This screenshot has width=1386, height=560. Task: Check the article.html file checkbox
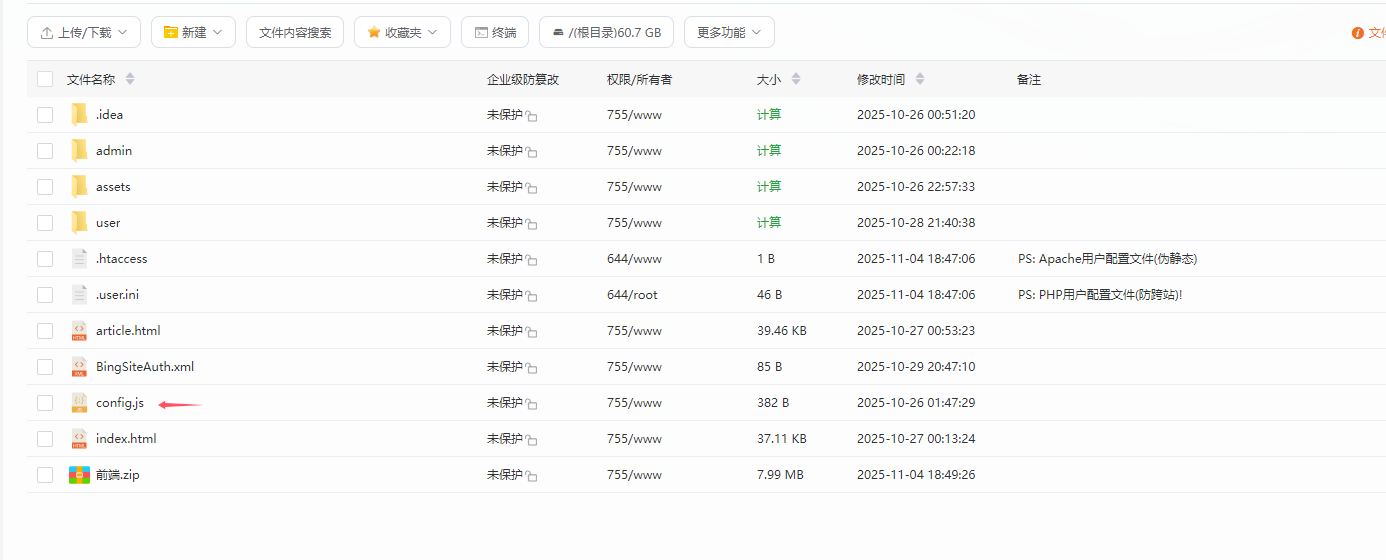(x=45, y=331)
